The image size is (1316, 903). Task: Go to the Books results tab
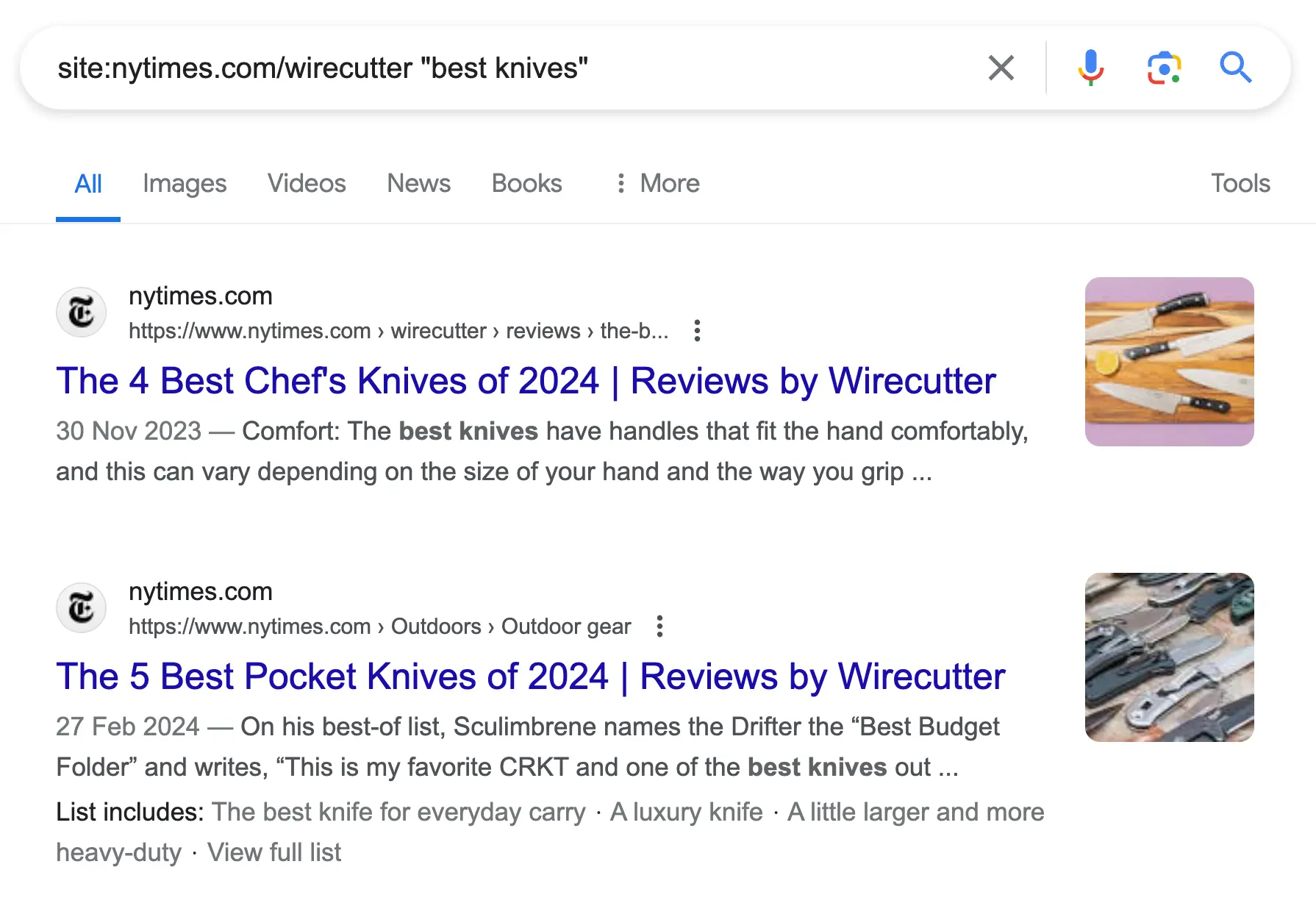pos(526,183)
